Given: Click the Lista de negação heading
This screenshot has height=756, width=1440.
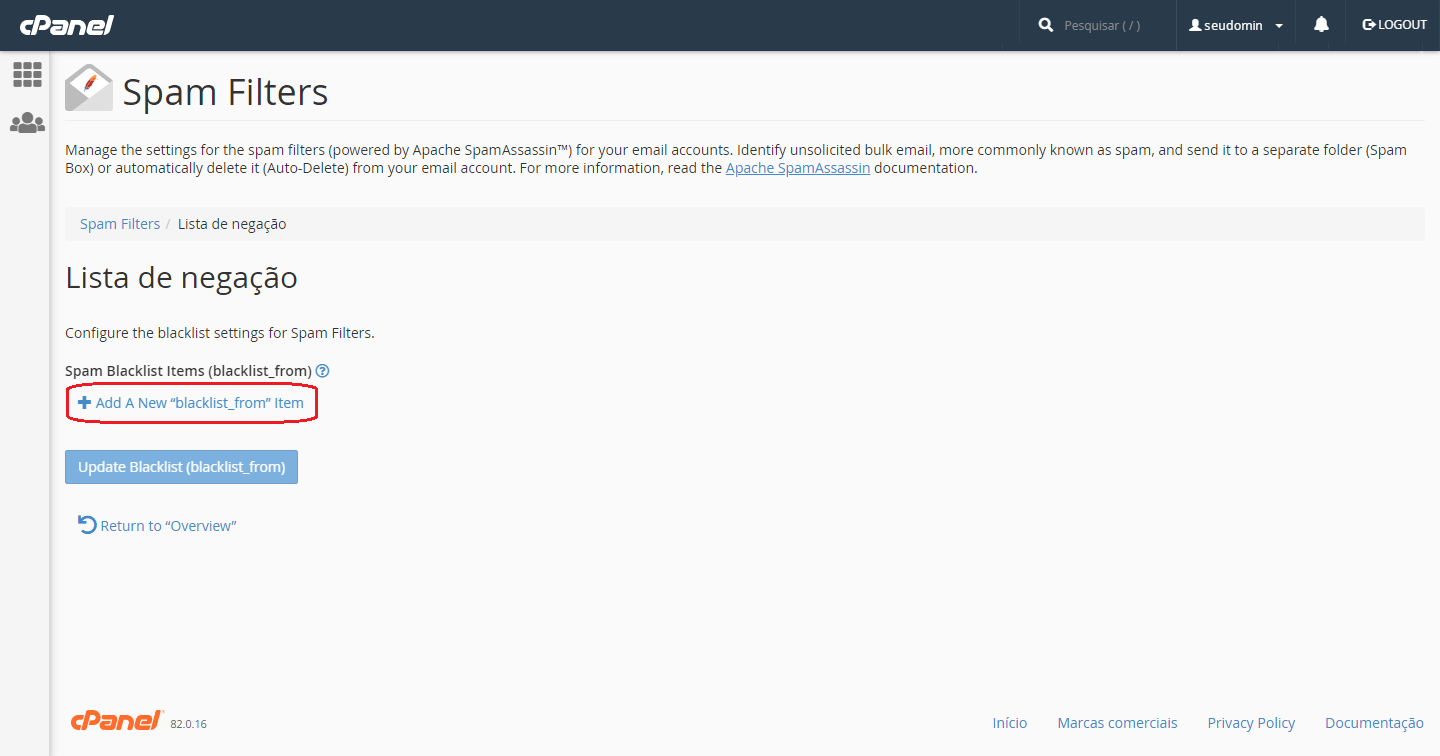Looking at the screenshot, I should [x=182, y=278].
